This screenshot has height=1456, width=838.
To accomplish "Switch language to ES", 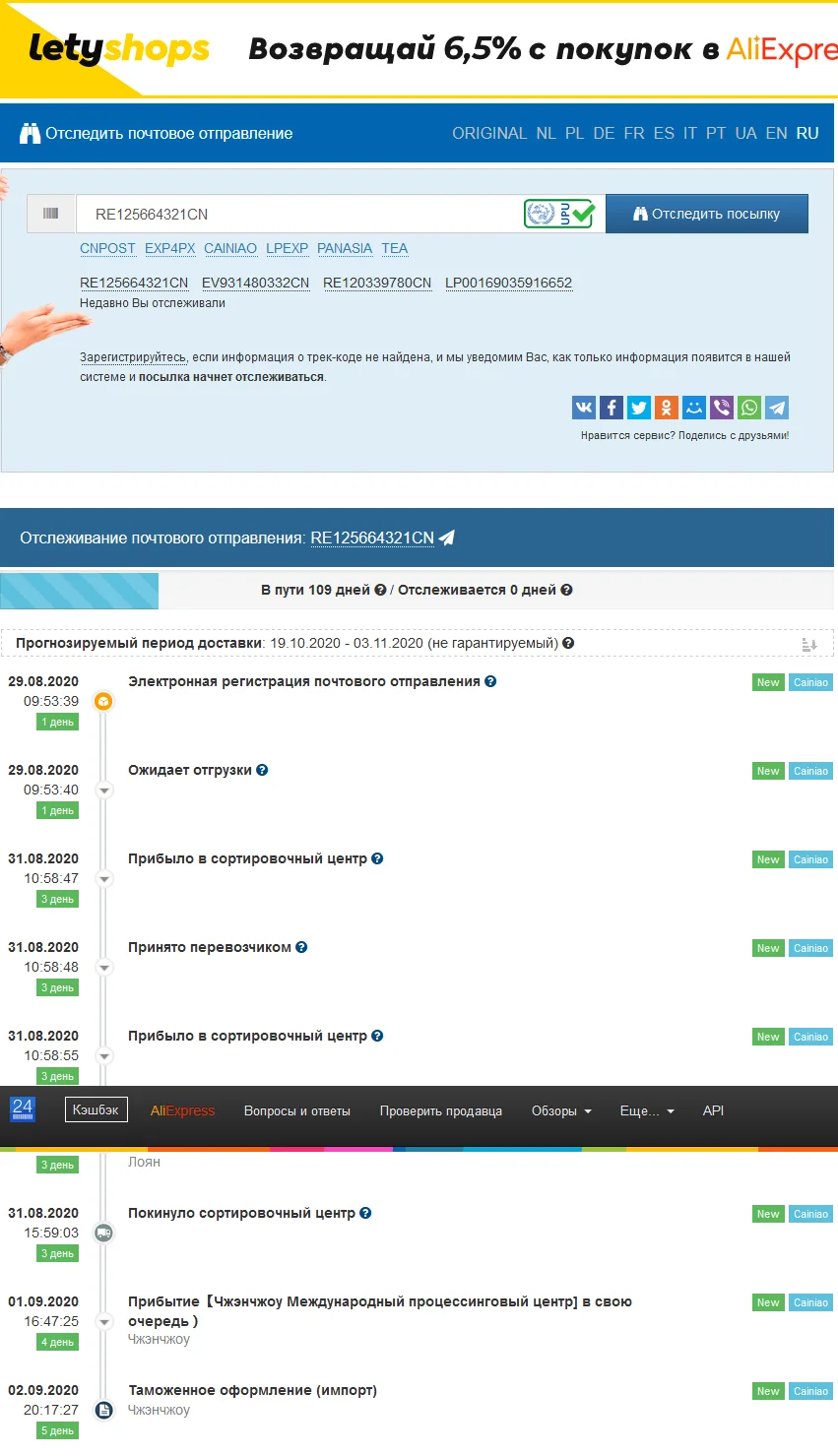I will [664, 133].
